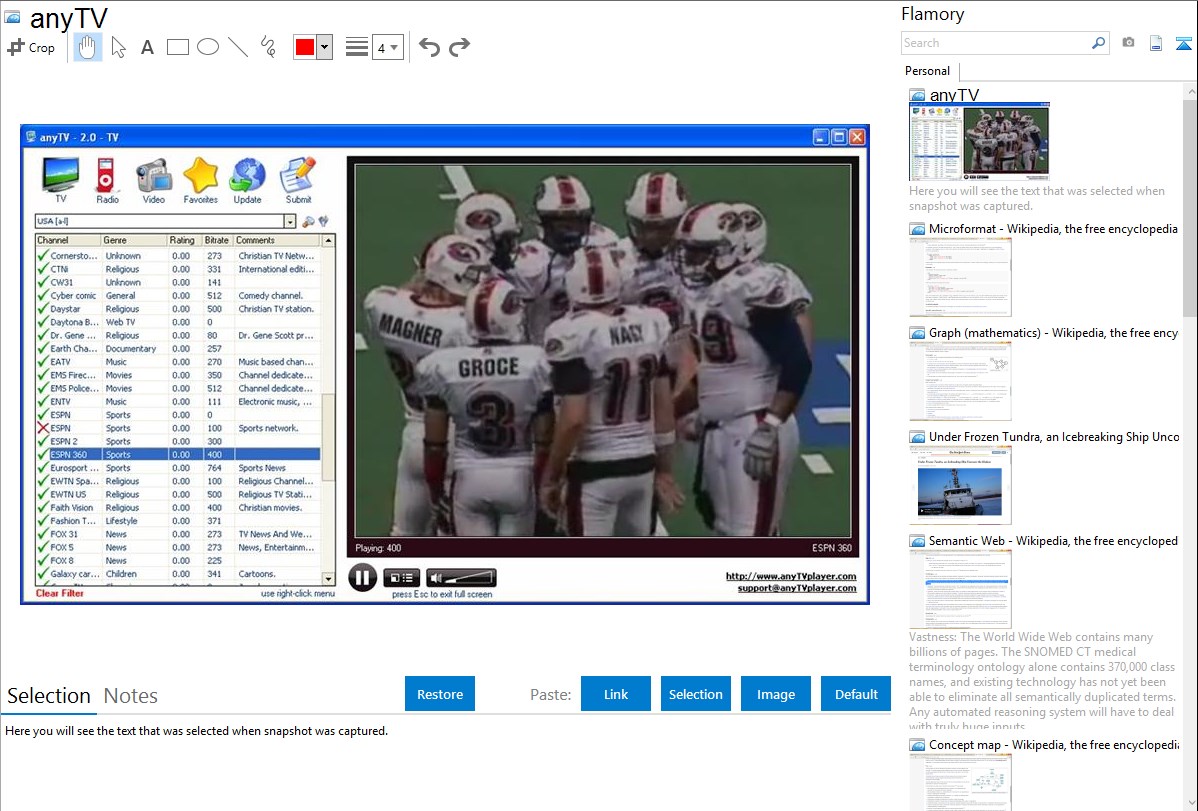Sort by the Channel column header
Viewport: 1198px width, 811px height.
click(x=67, y=240)
